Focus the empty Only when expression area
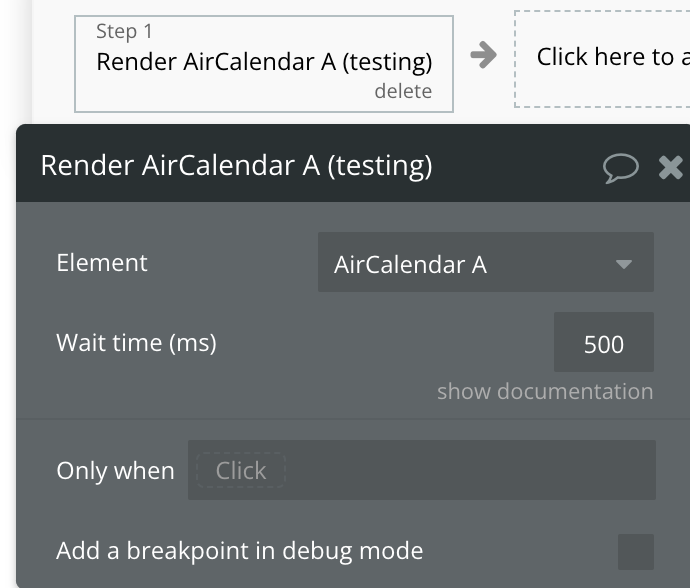 coord(471,470)
